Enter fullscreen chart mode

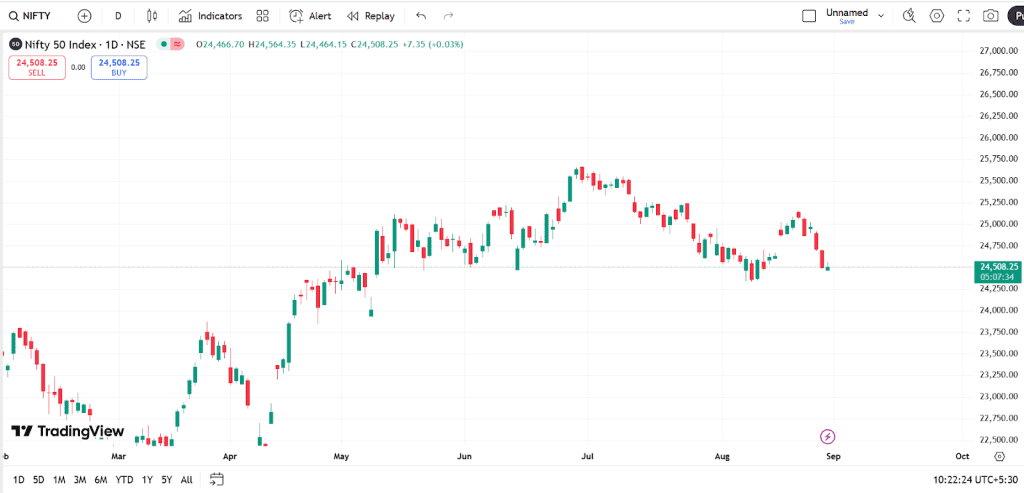963,16
